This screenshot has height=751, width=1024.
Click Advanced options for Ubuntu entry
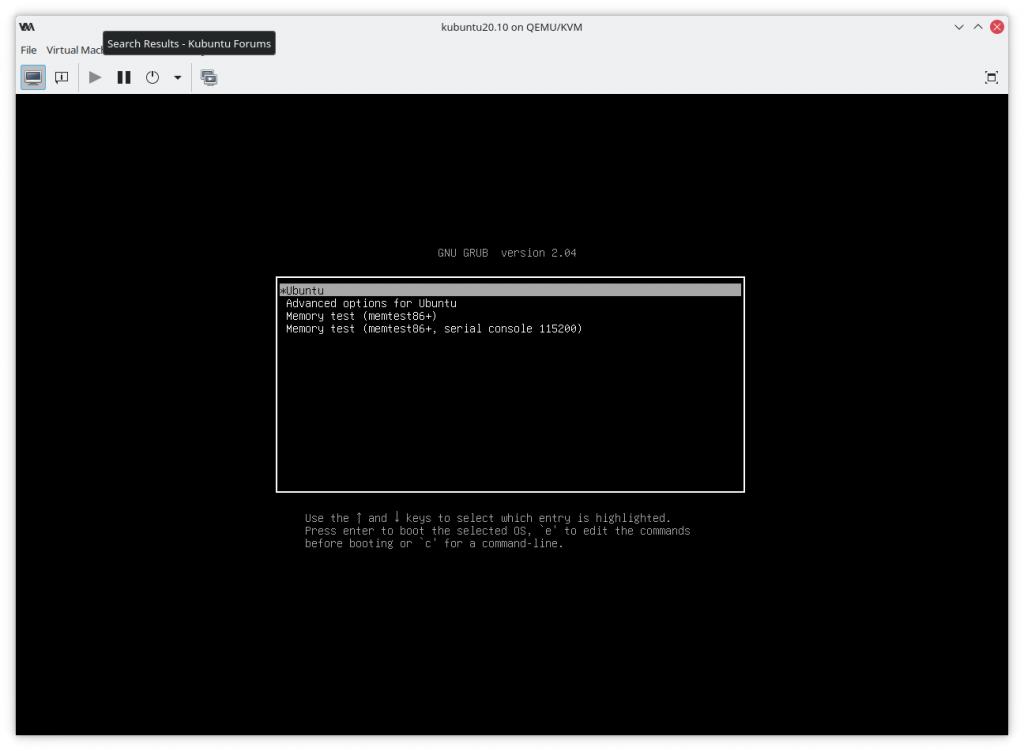pyautogui.click(x=372, y=303)
